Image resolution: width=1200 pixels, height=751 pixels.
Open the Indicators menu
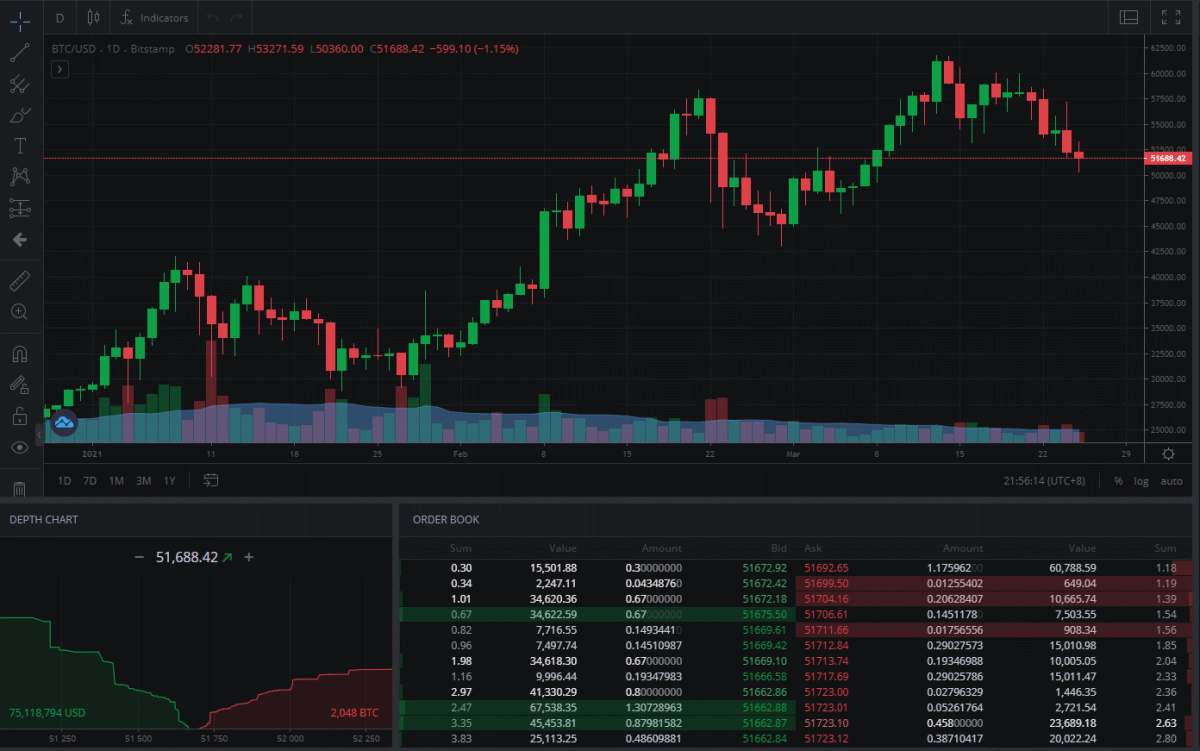coord(154,18)
